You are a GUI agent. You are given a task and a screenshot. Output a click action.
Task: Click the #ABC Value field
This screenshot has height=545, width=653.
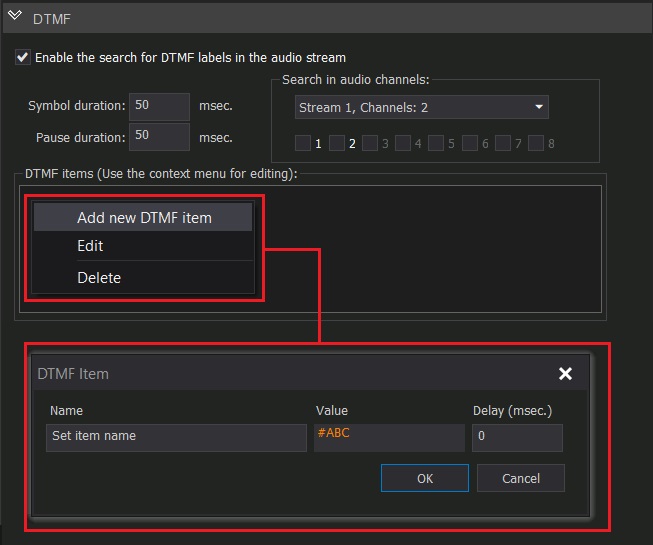coord(389,438)
